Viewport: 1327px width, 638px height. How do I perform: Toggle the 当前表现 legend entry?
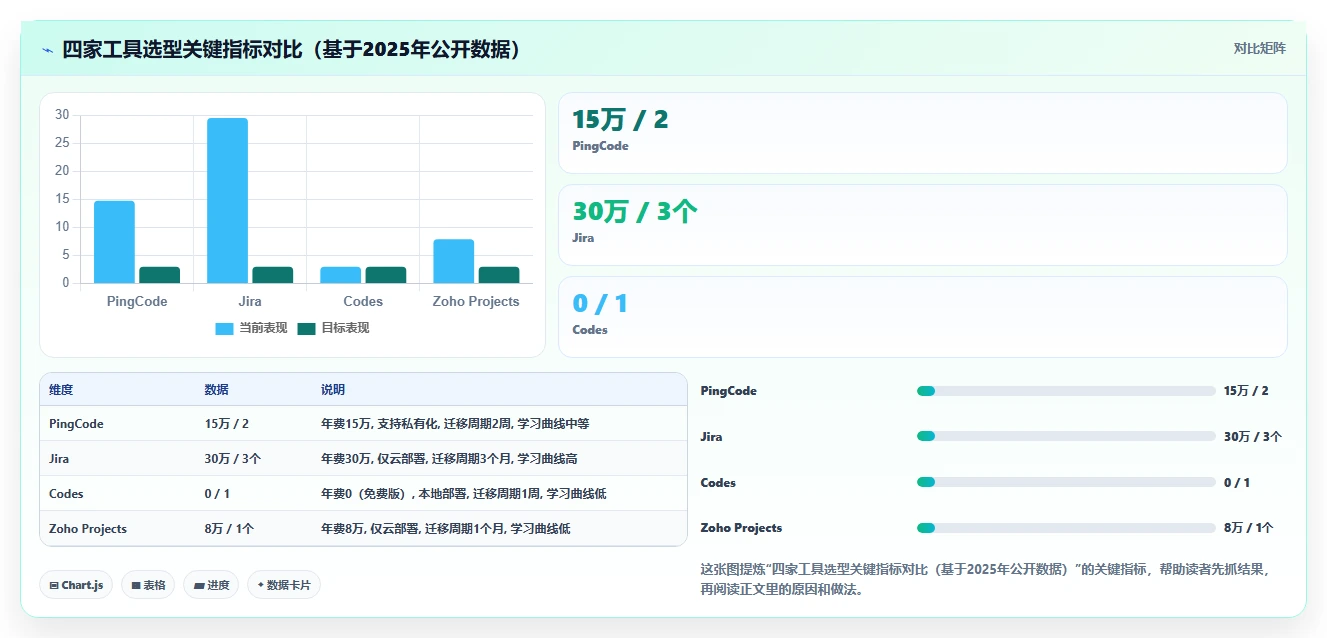pyautogui.click(x=251, y=328)
